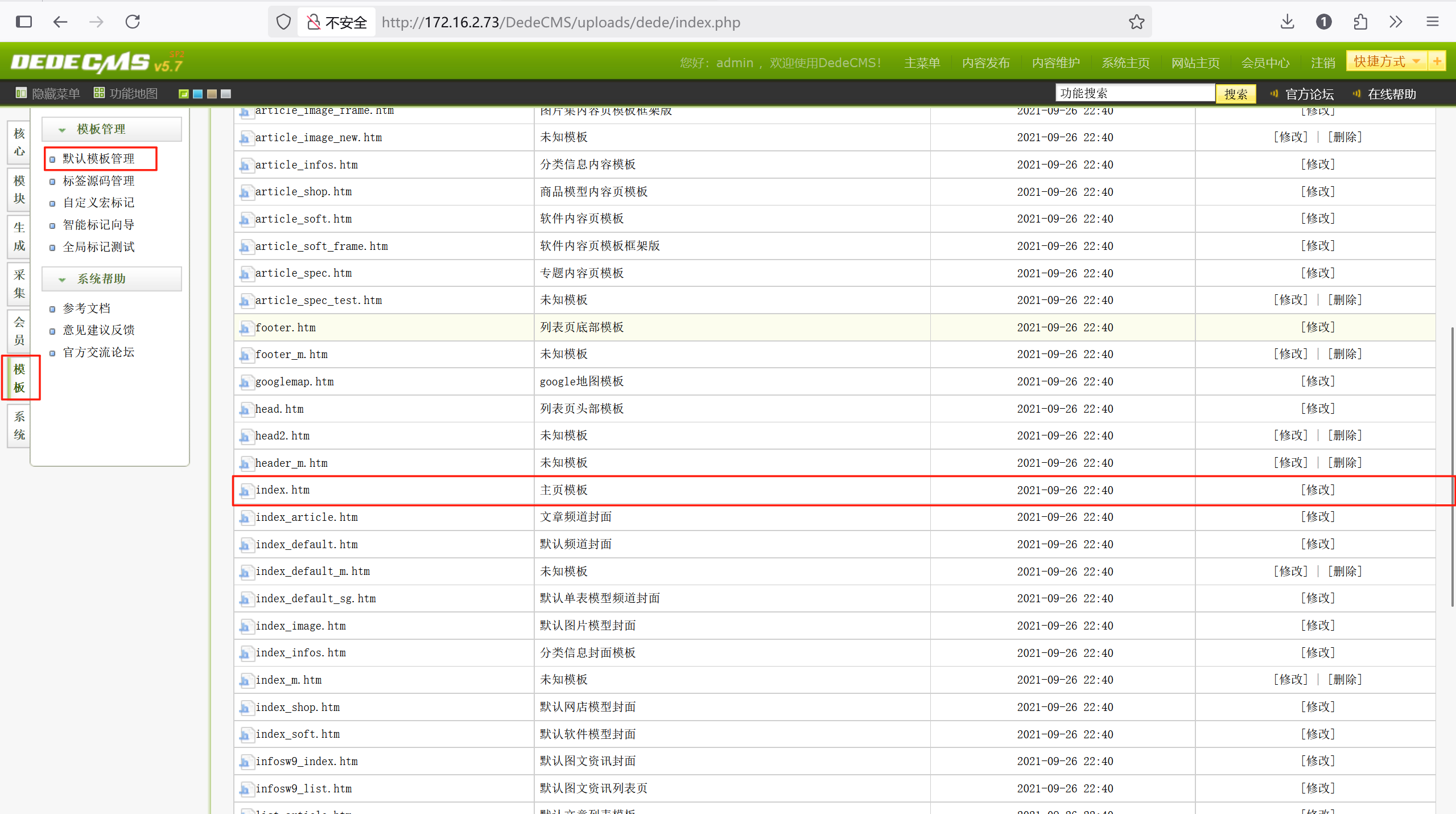
Task: Click the browser back arrow
Action: coord(60,22)
